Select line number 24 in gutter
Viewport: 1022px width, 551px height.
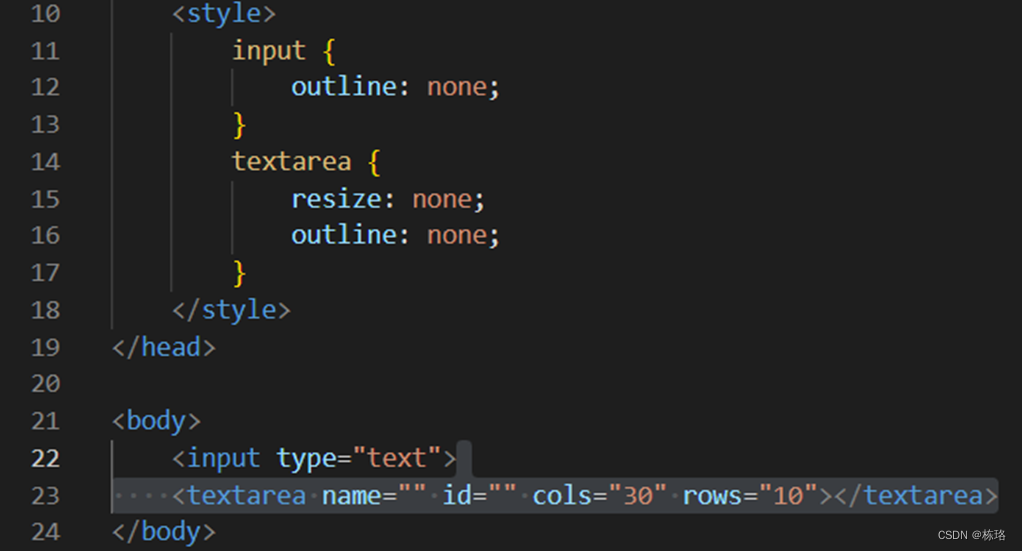(x=46, y=531)
